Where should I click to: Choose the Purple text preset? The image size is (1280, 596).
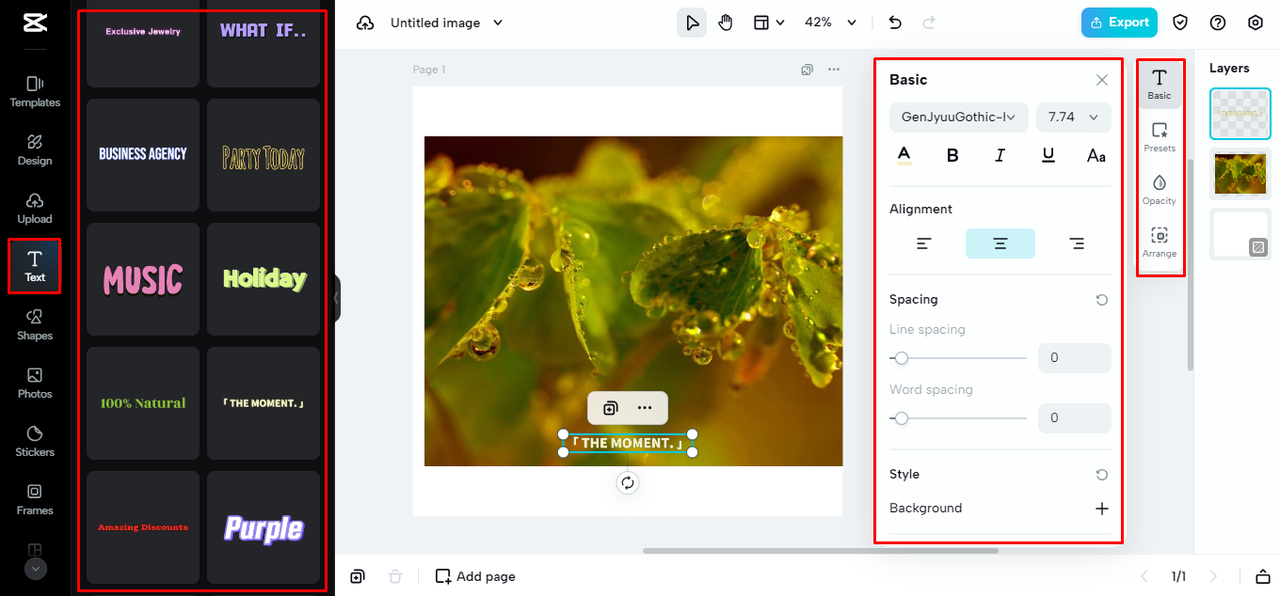[x=263, y=527]
